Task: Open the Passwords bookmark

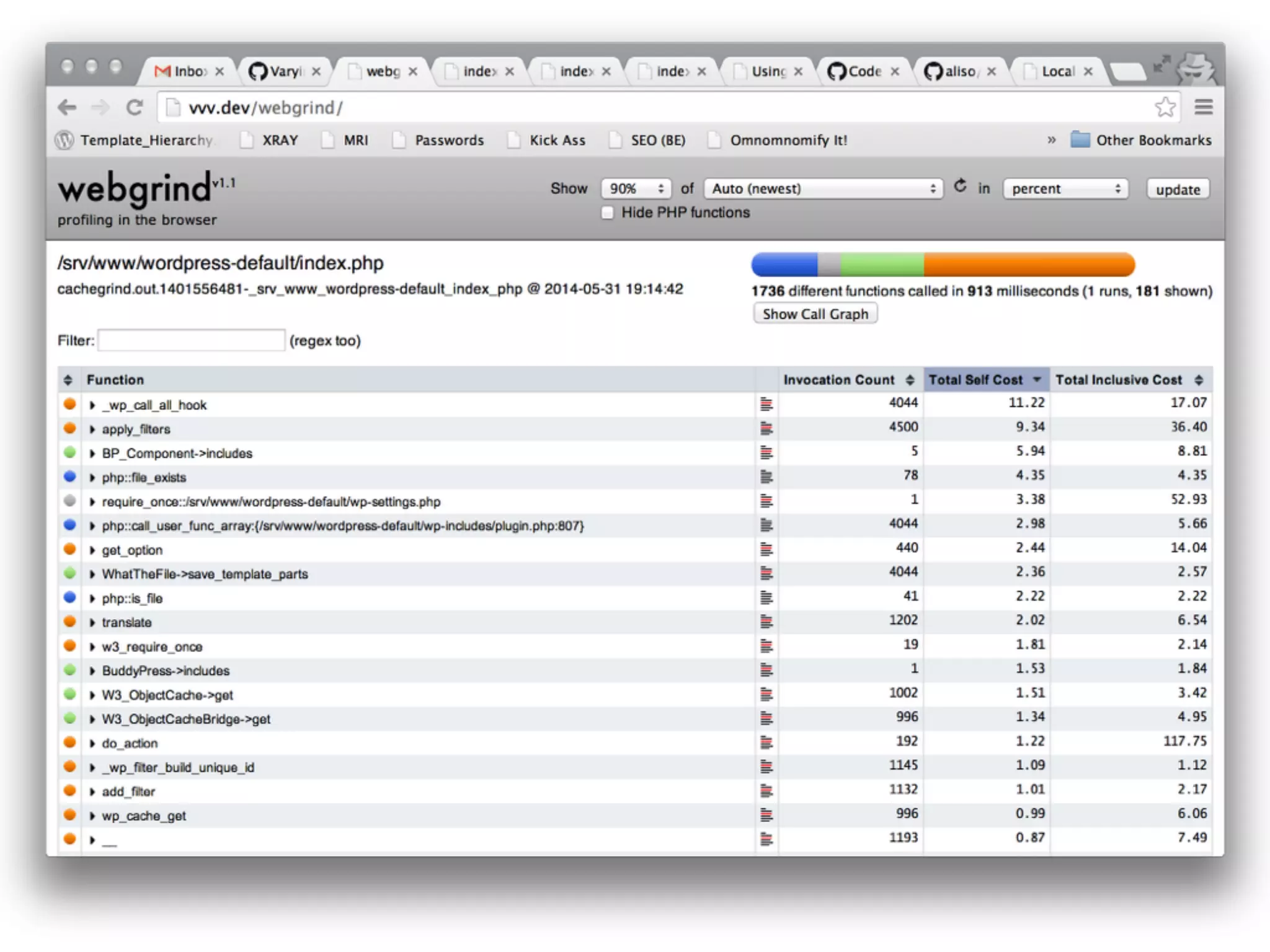Action: 439,140
